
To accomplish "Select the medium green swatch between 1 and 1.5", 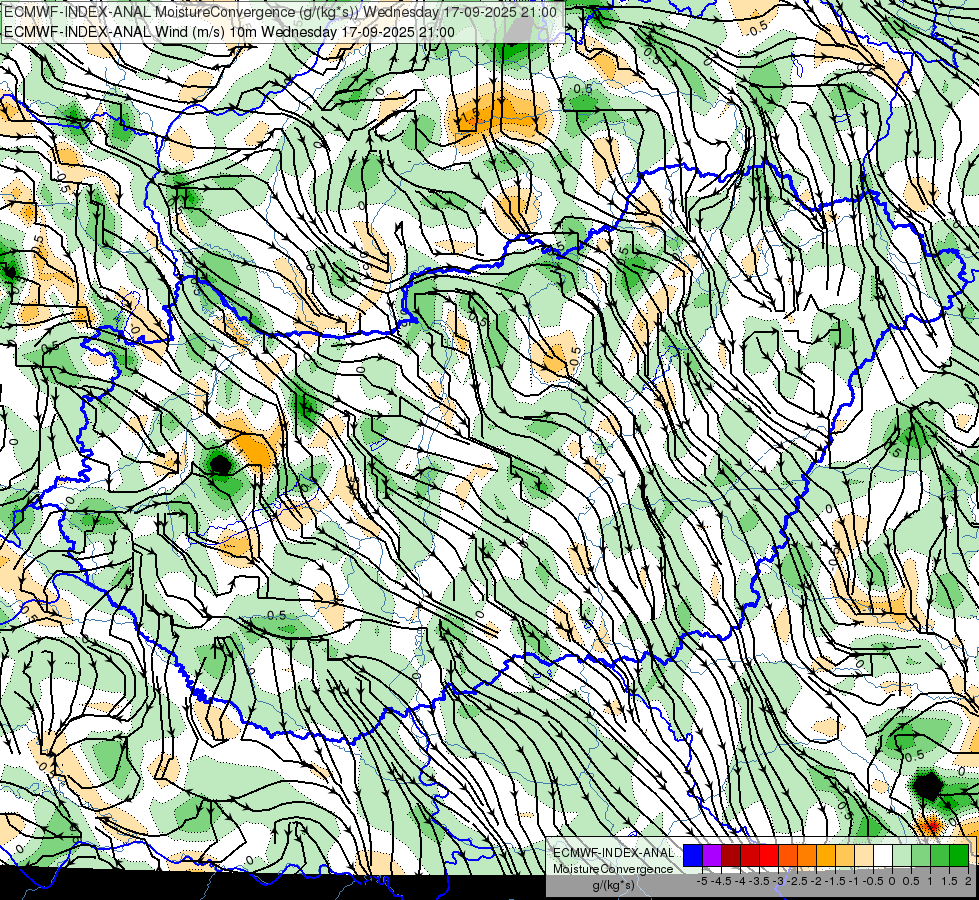I will 940,856.
